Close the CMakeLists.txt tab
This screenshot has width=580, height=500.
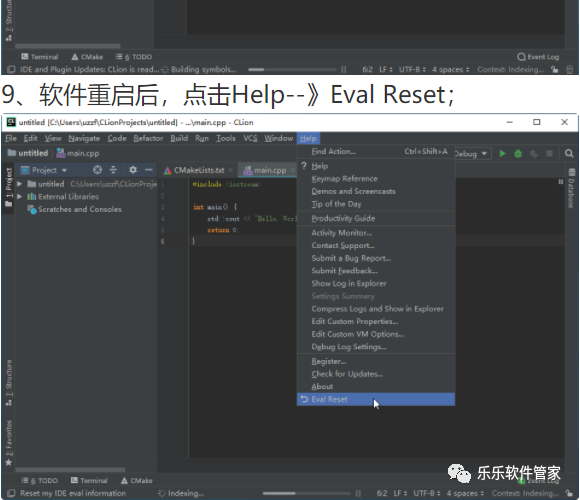click(x=231, y=170)
